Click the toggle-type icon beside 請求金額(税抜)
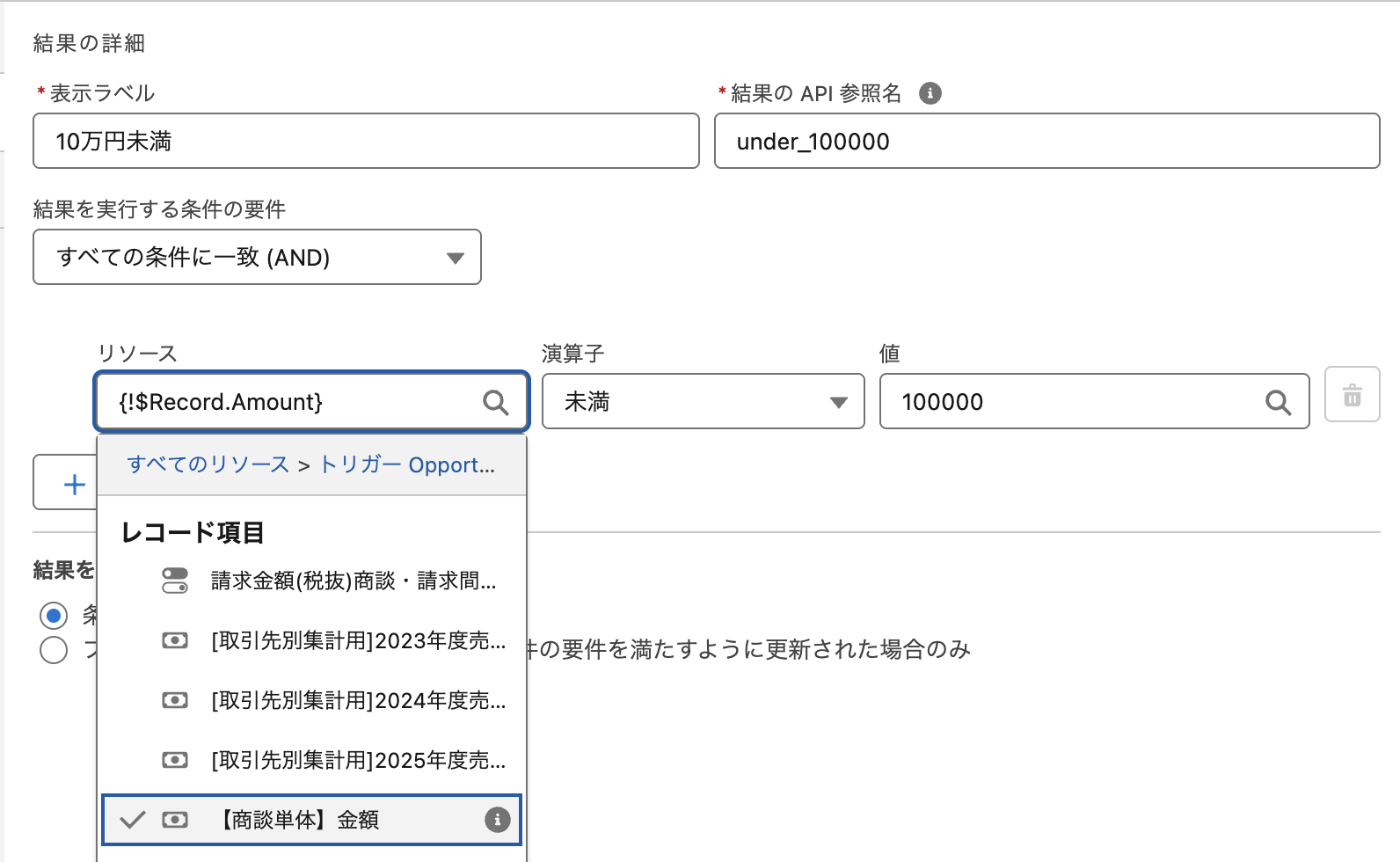This screenshot has height=862, width=1400. [x=175, y=581]
